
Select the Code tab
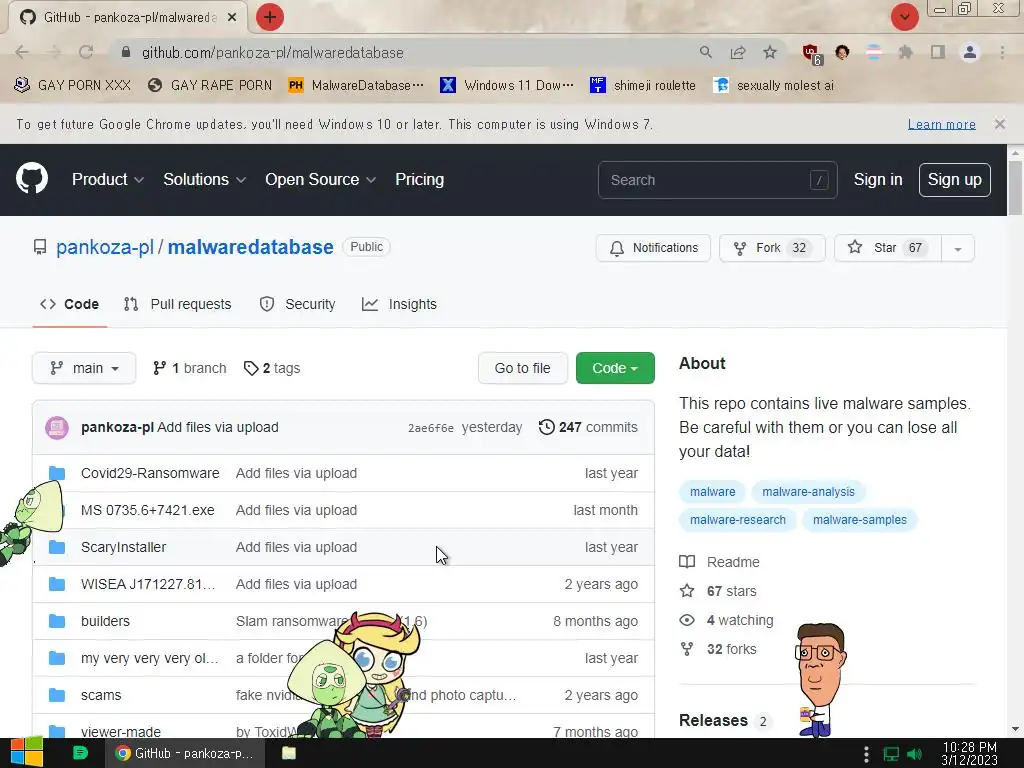[69, 304]
